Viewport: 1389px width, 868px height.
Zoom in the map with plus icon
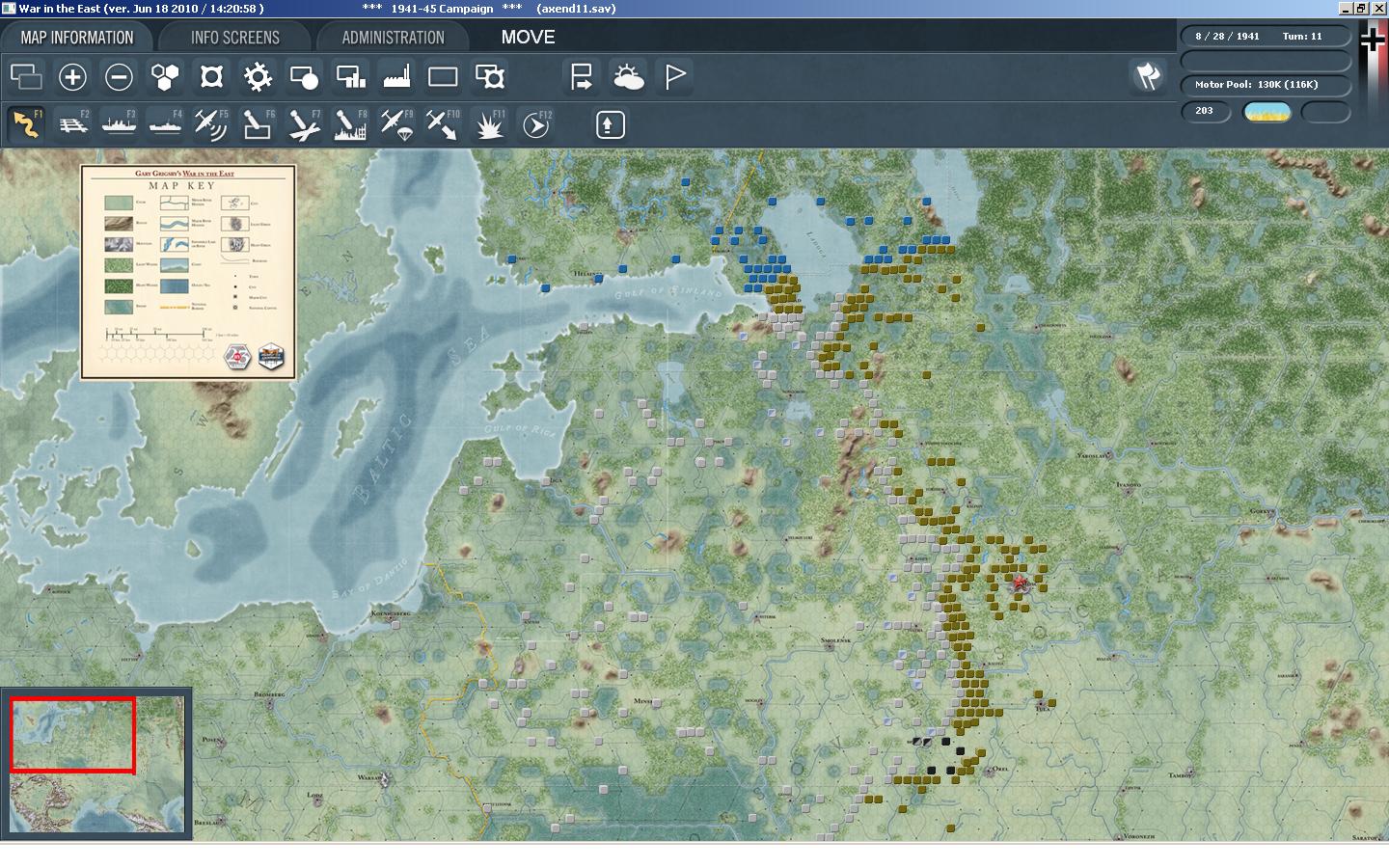point(72,76)
